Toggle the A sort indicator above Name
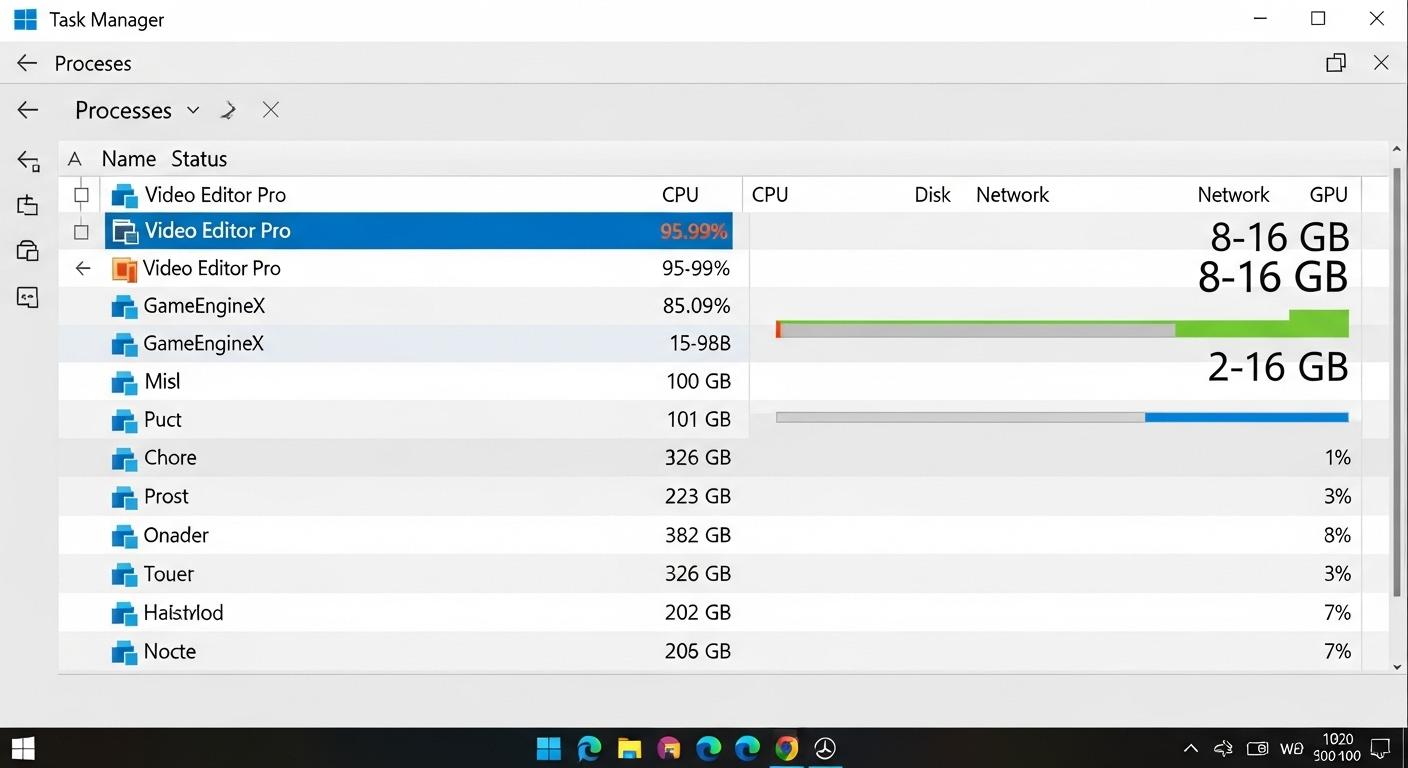Screen dimensions: 1408x768 74,158
